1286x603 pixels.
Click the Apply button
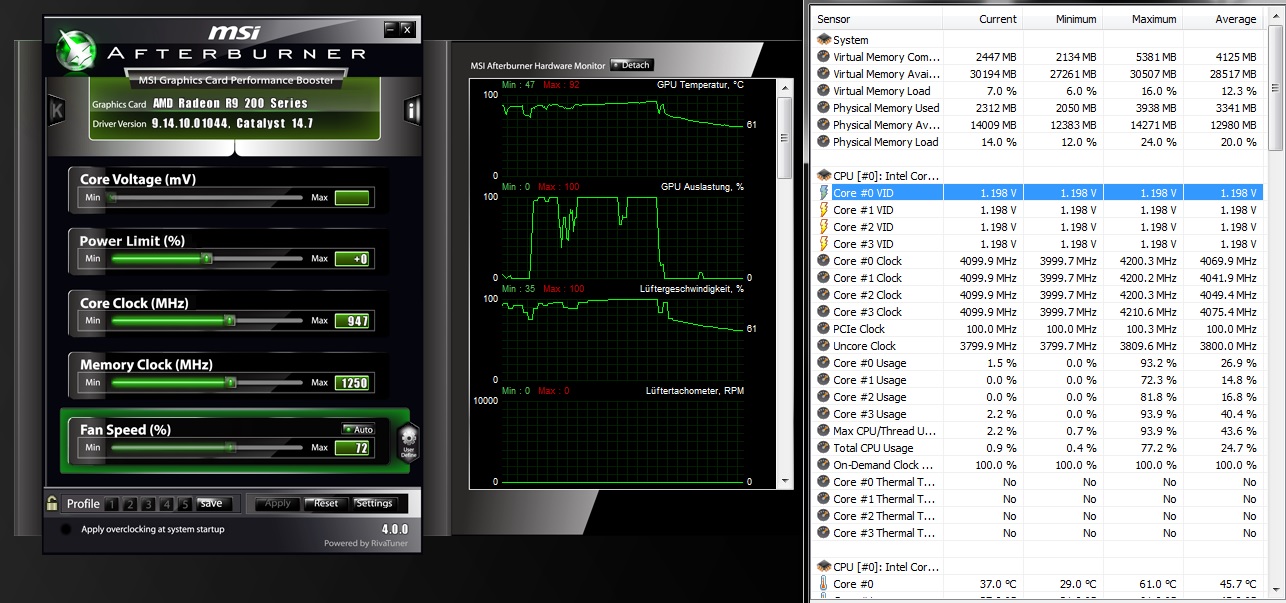click(277, 503)
